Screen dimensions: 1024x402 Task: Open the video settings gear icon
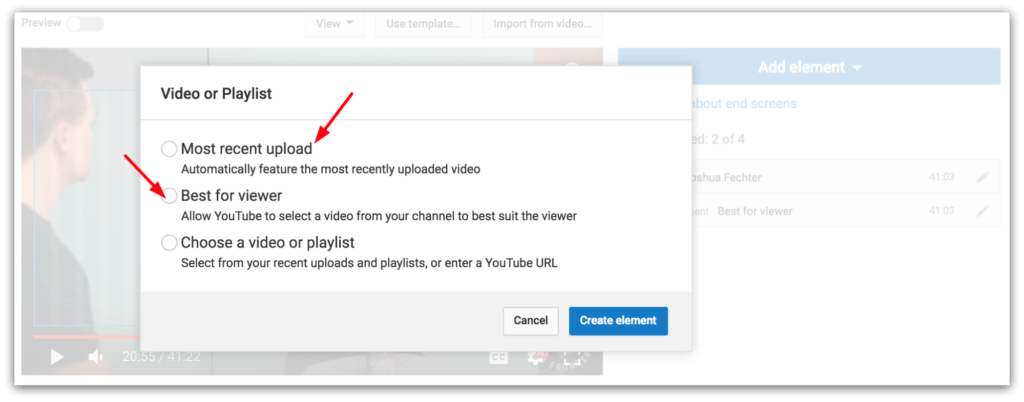click(x=536, y=356)
